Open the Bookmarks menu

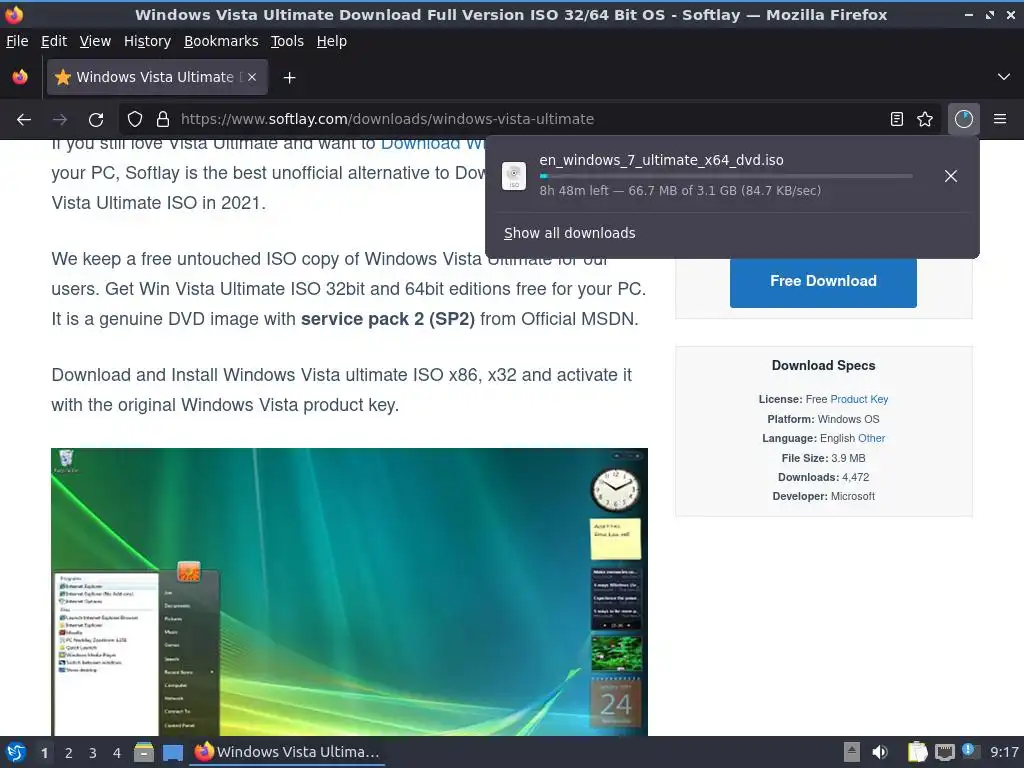(x=221, y=41)
